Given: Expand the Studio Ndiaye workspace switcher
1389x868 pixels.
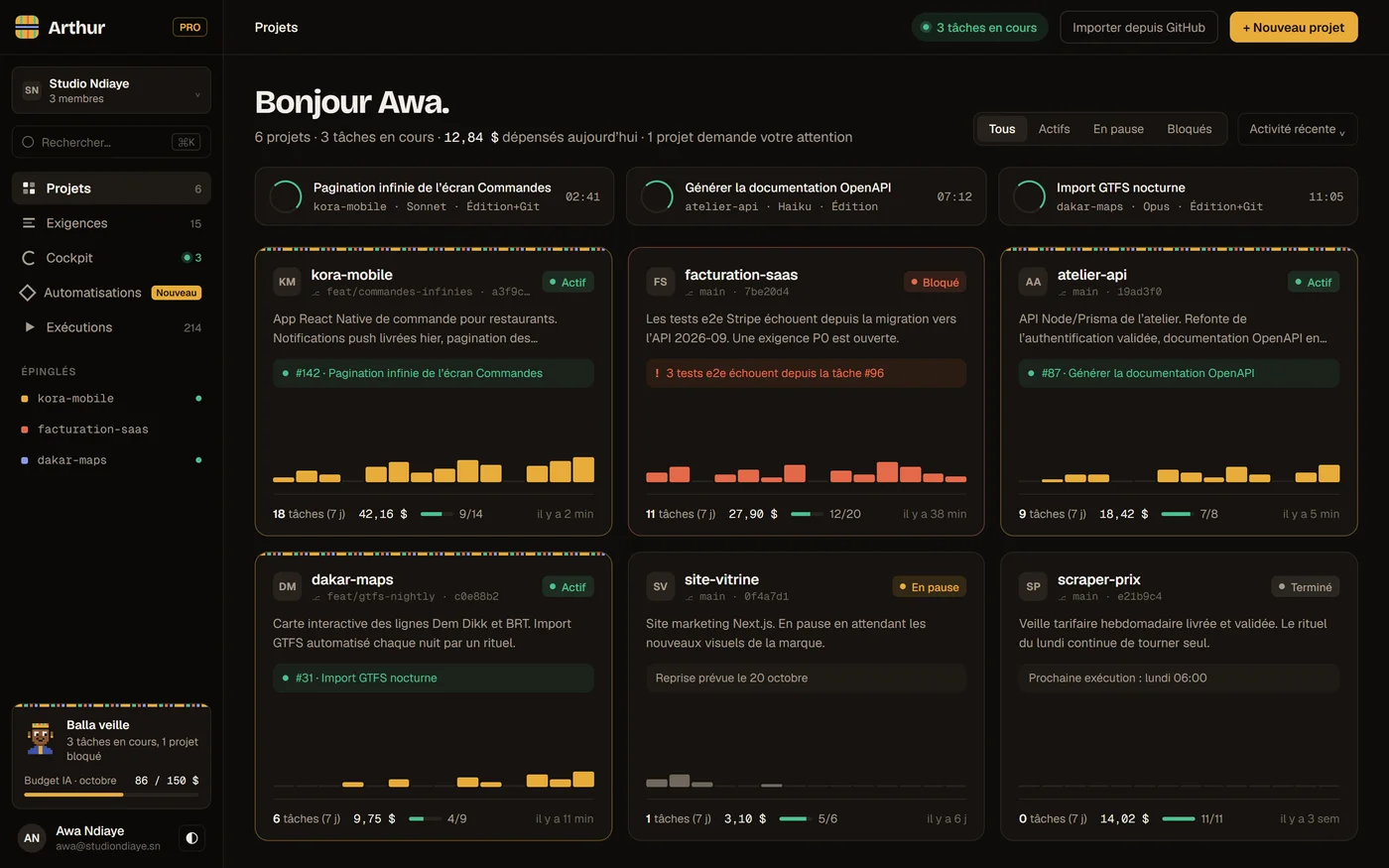Looking at the screenshot, I should [x=111, y=90].
